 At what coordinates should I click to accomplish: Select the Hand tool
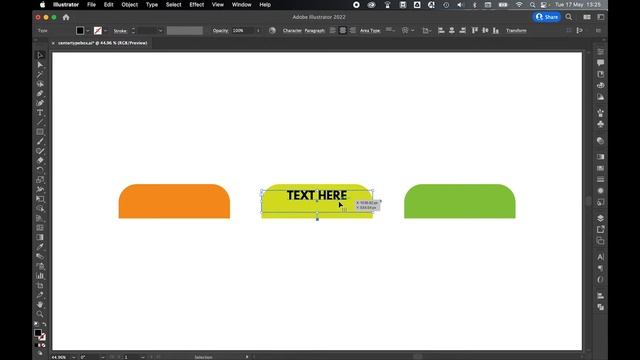click(x=40, y=304)
